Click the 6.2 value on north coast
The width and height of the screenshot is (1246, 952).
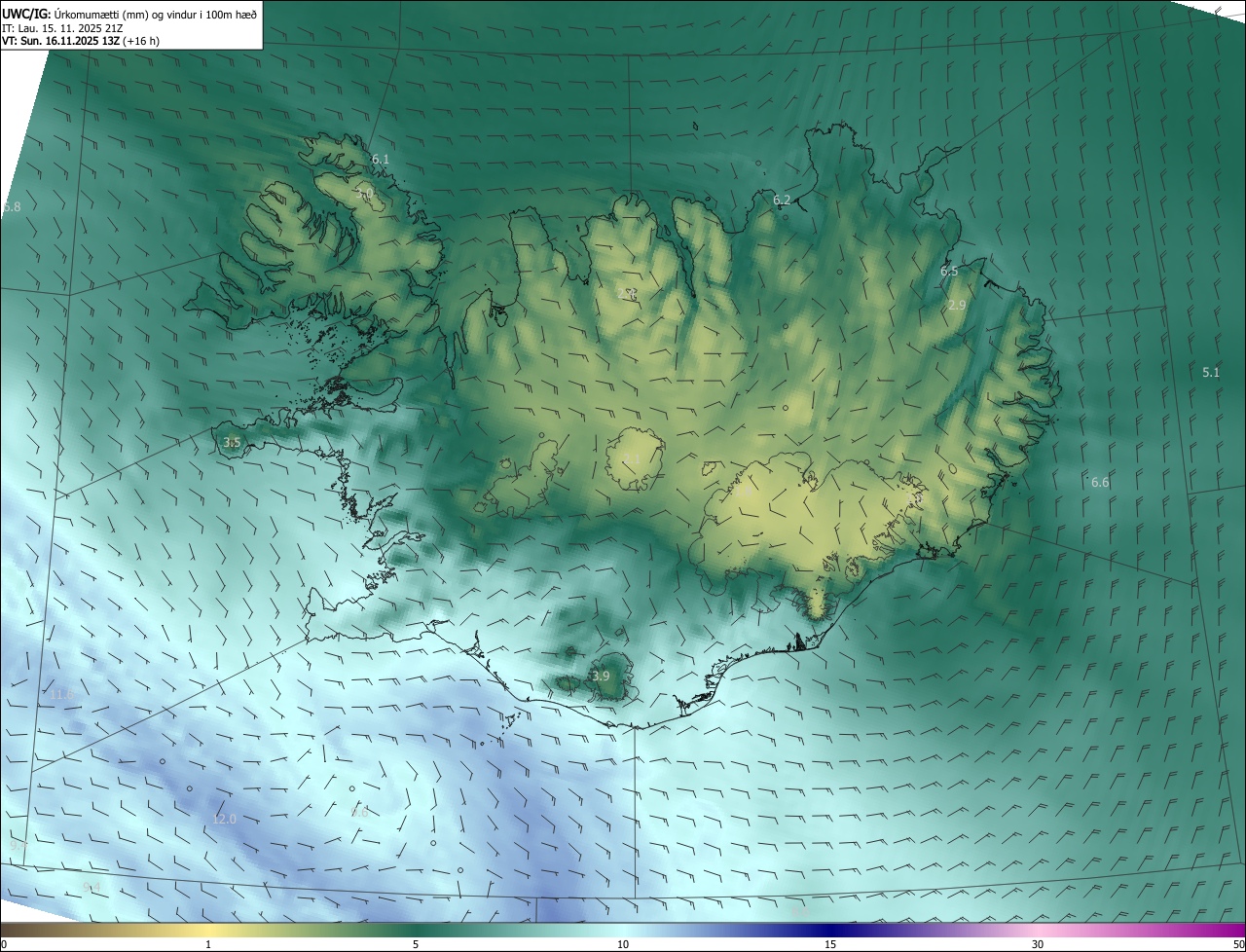click(782, 200)
